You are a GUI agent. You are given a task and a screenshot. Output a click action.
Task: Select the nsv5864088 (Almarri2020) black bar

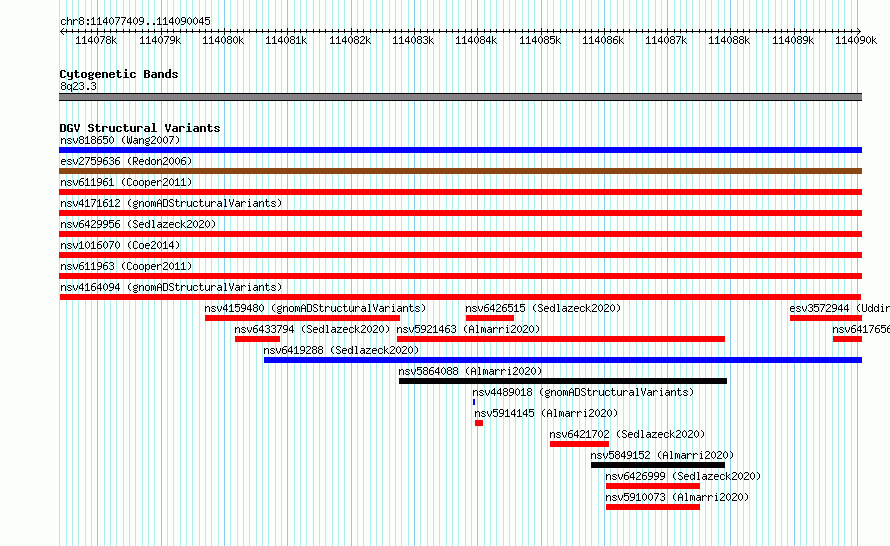(x=563, y=381)
